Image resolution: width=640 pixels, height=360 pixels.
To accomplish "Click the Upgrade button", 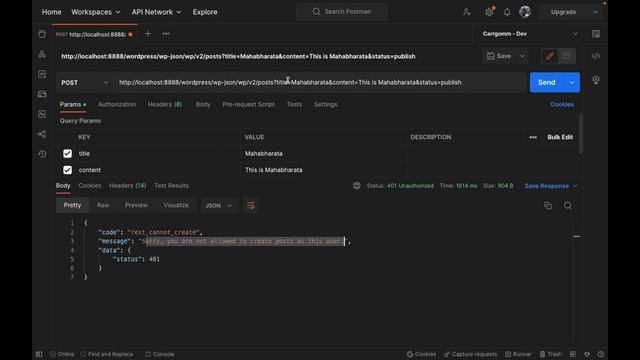I will [564, 12].
